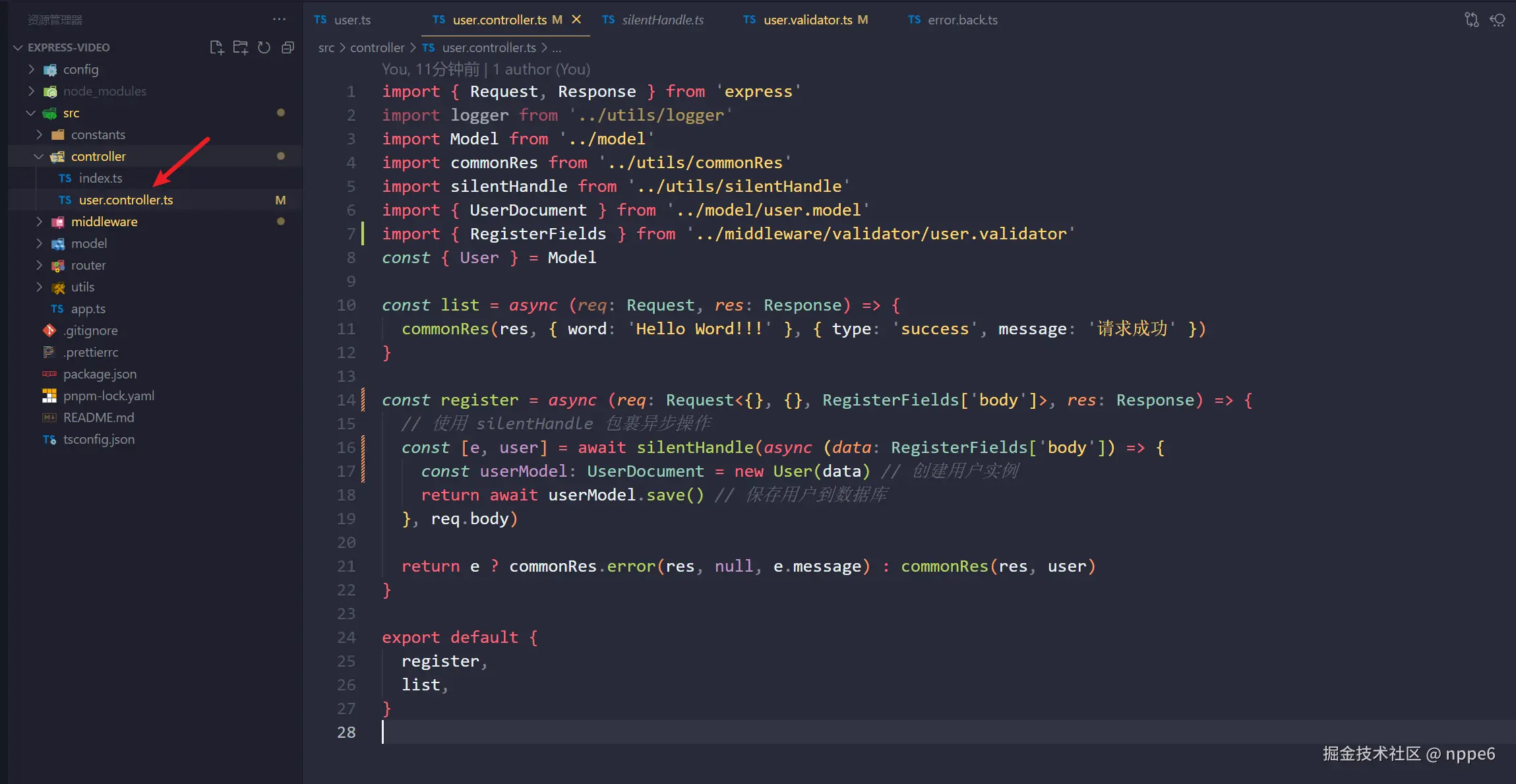Collapse the EXPRESS-VIDEO project root
The height and width of the screenshot is (784, 1516).
coord(69,47)
